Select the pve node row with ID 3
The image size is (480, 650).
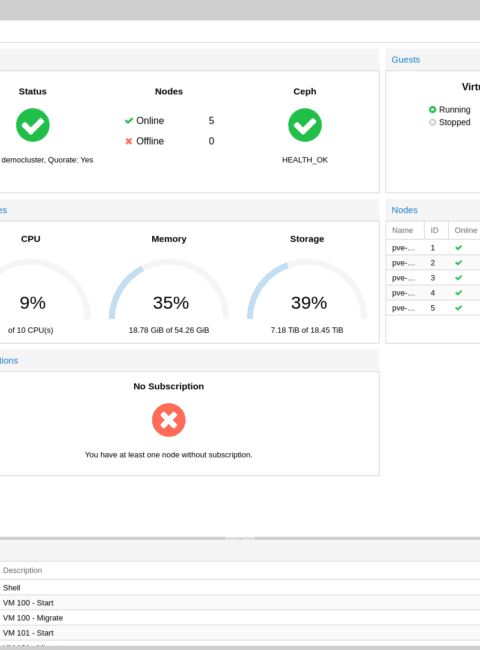433,278
